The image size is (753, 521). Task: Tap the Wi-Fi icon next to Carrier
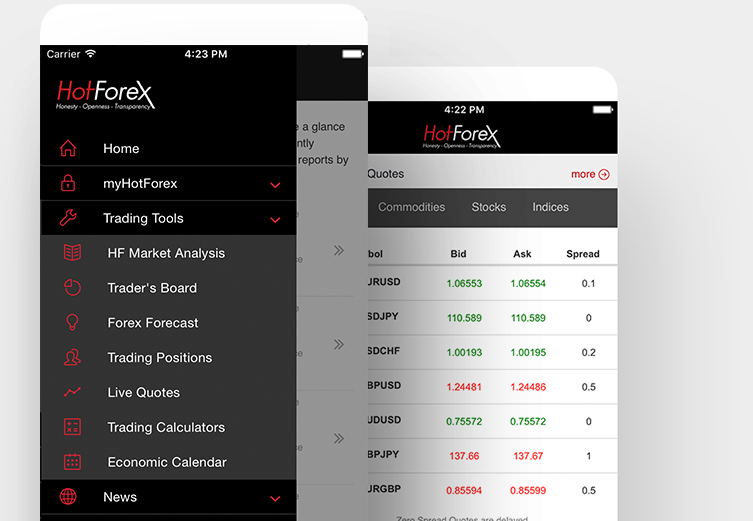tap(90, 54)
